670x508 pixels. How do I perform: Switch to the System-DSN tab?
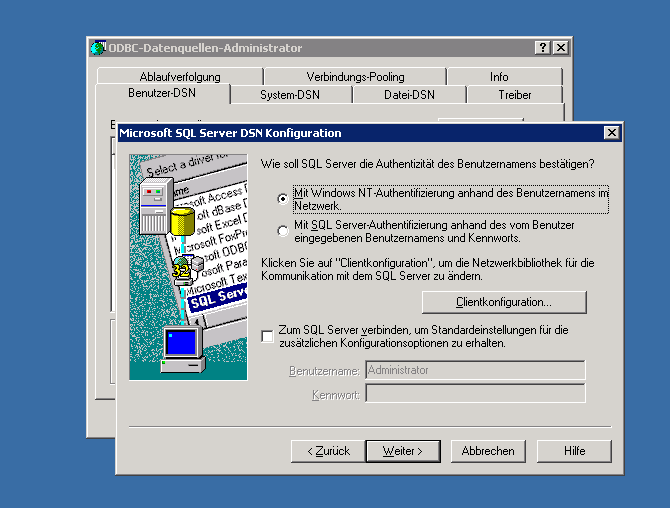pyautogui.click(x=290, y=95)
